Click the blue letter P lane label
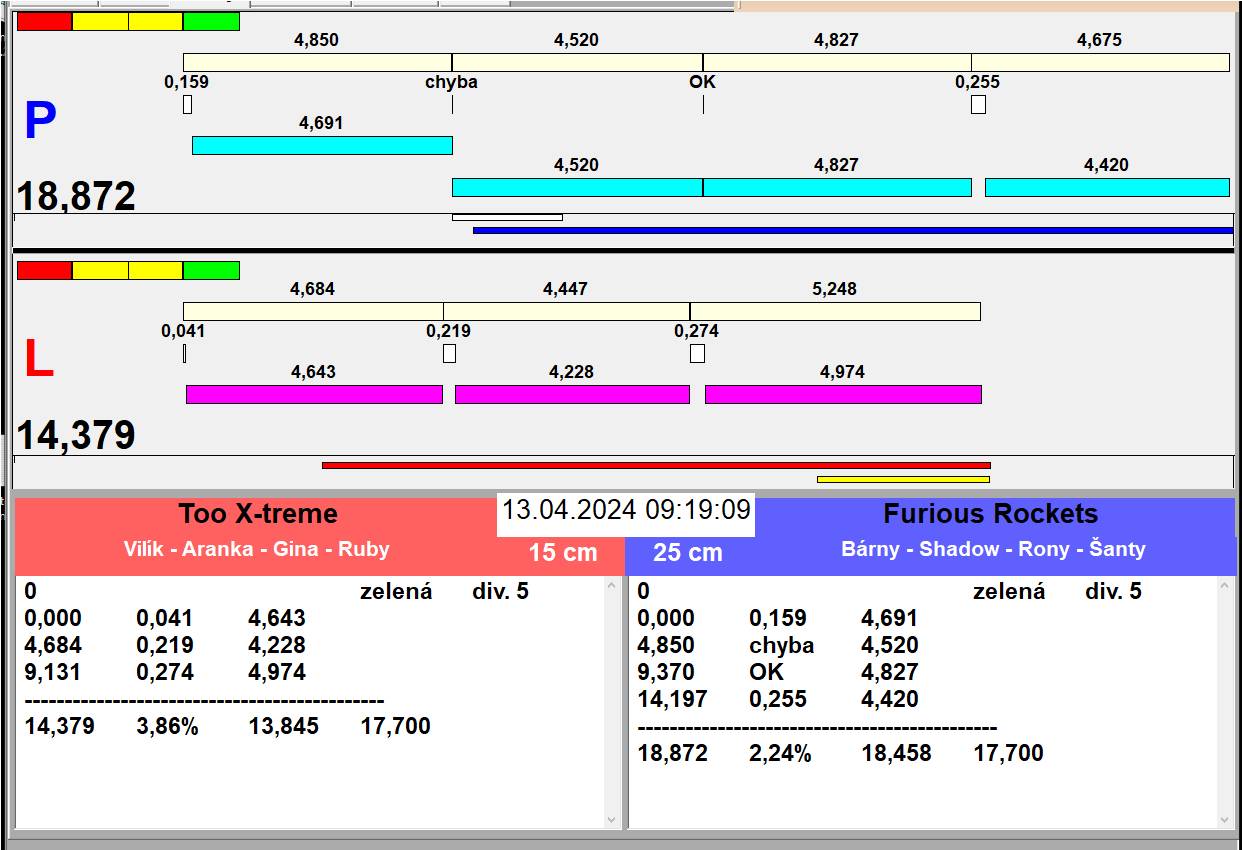1242x850 pixels. [x=40, y=122]
